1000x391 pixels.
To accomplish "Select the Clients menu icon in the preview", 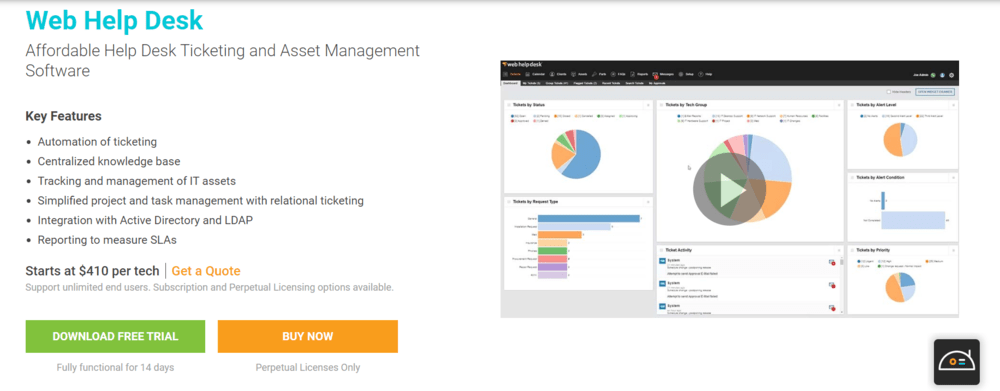I will coord(552,74).
